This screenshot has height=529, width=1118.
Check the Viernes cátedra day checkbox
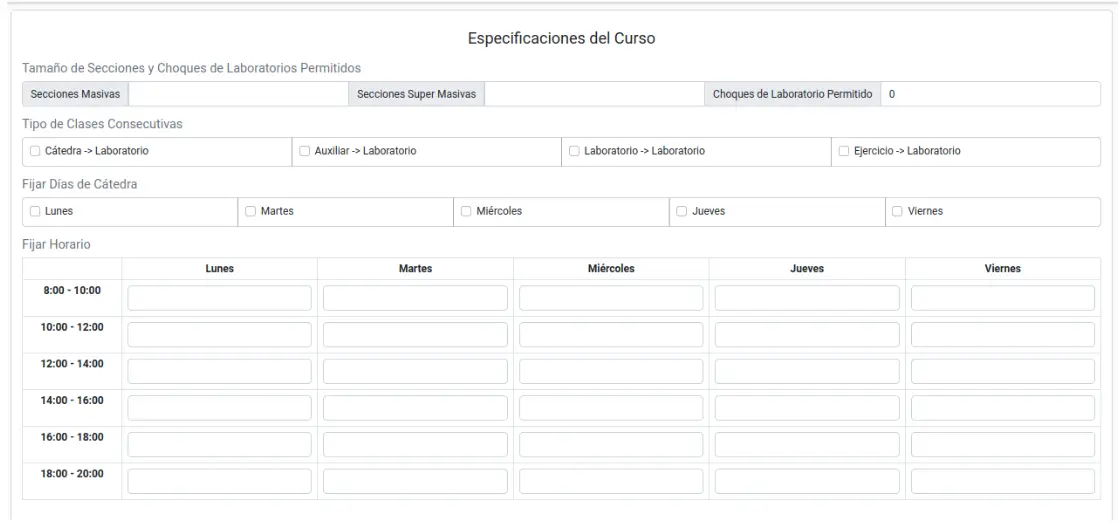coord(897,212)
